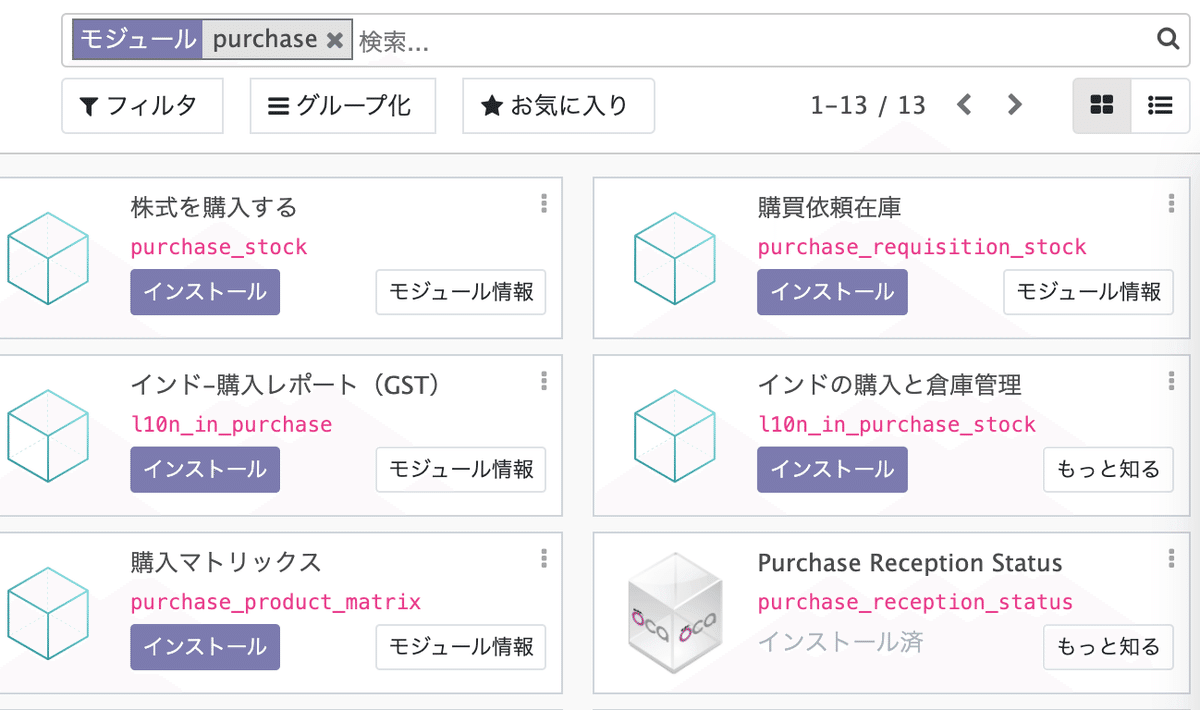Open the フィルタ dropdown

click(x=142, y=104)
